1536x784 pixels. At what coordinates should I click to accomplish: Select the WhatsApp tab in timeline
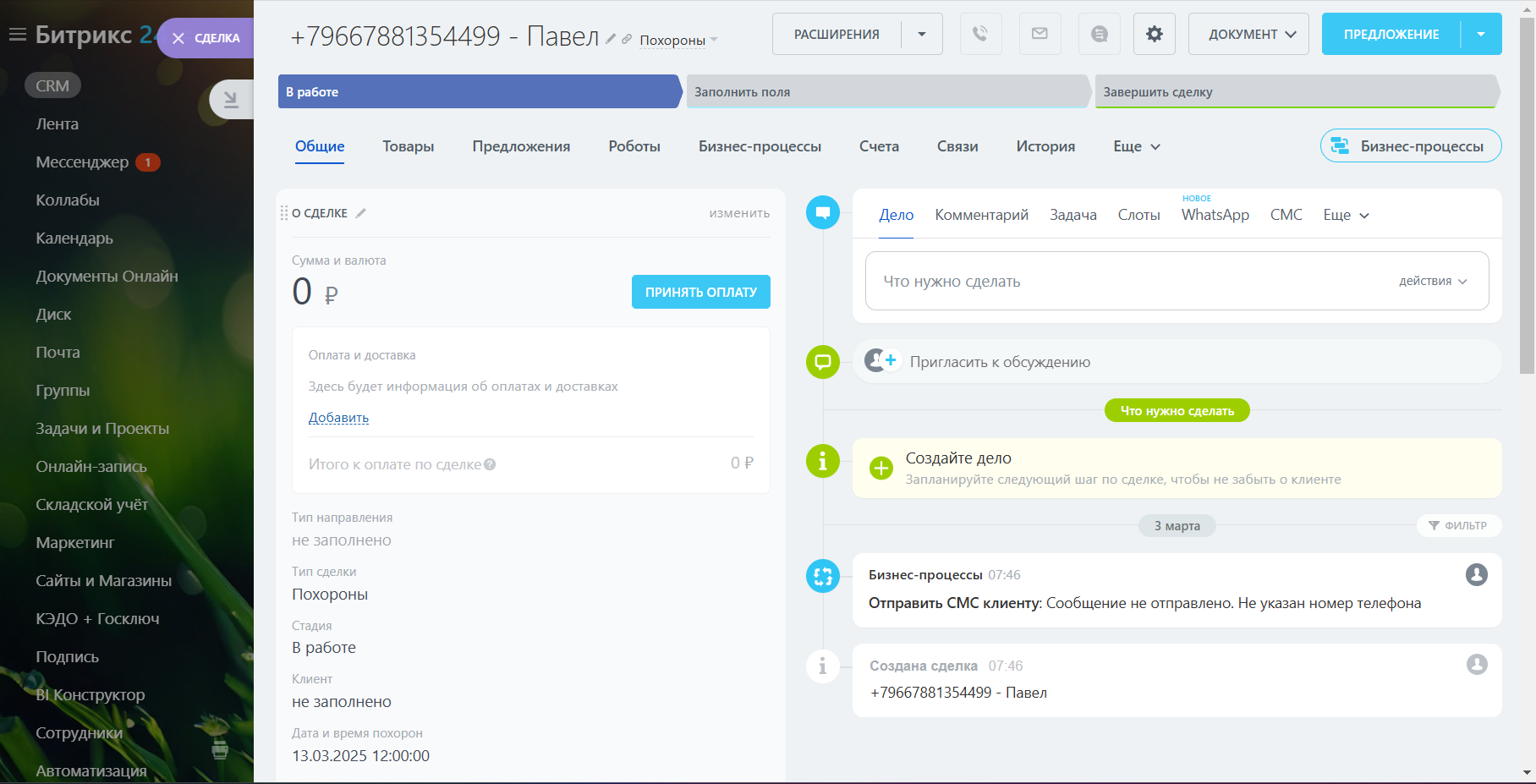(1215, 215)
